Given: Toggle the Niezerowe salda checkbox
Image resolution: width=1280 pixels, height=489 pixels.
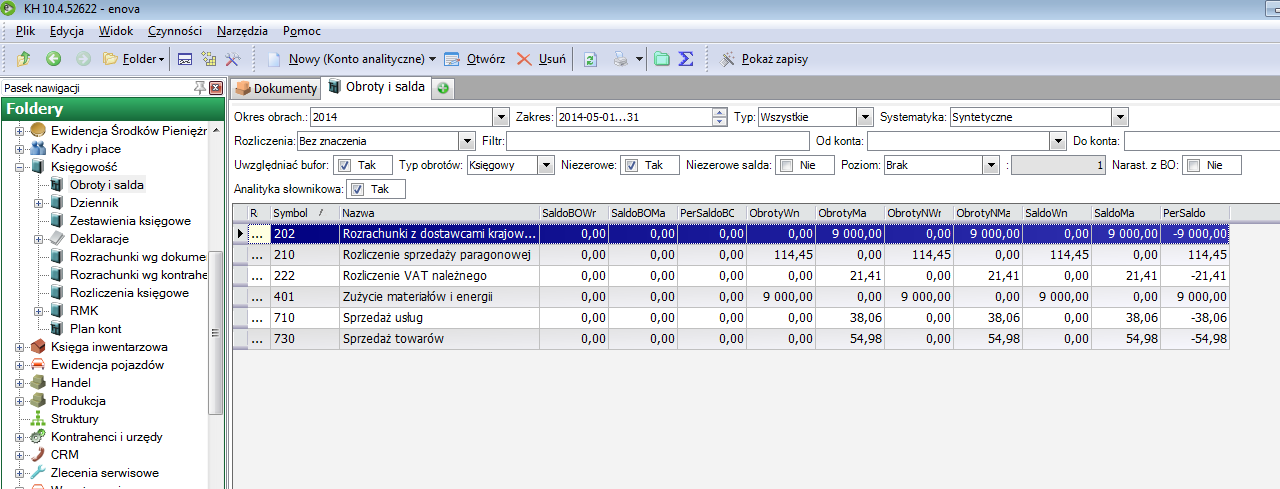Looking at the screenshot, I should point(786,165).
